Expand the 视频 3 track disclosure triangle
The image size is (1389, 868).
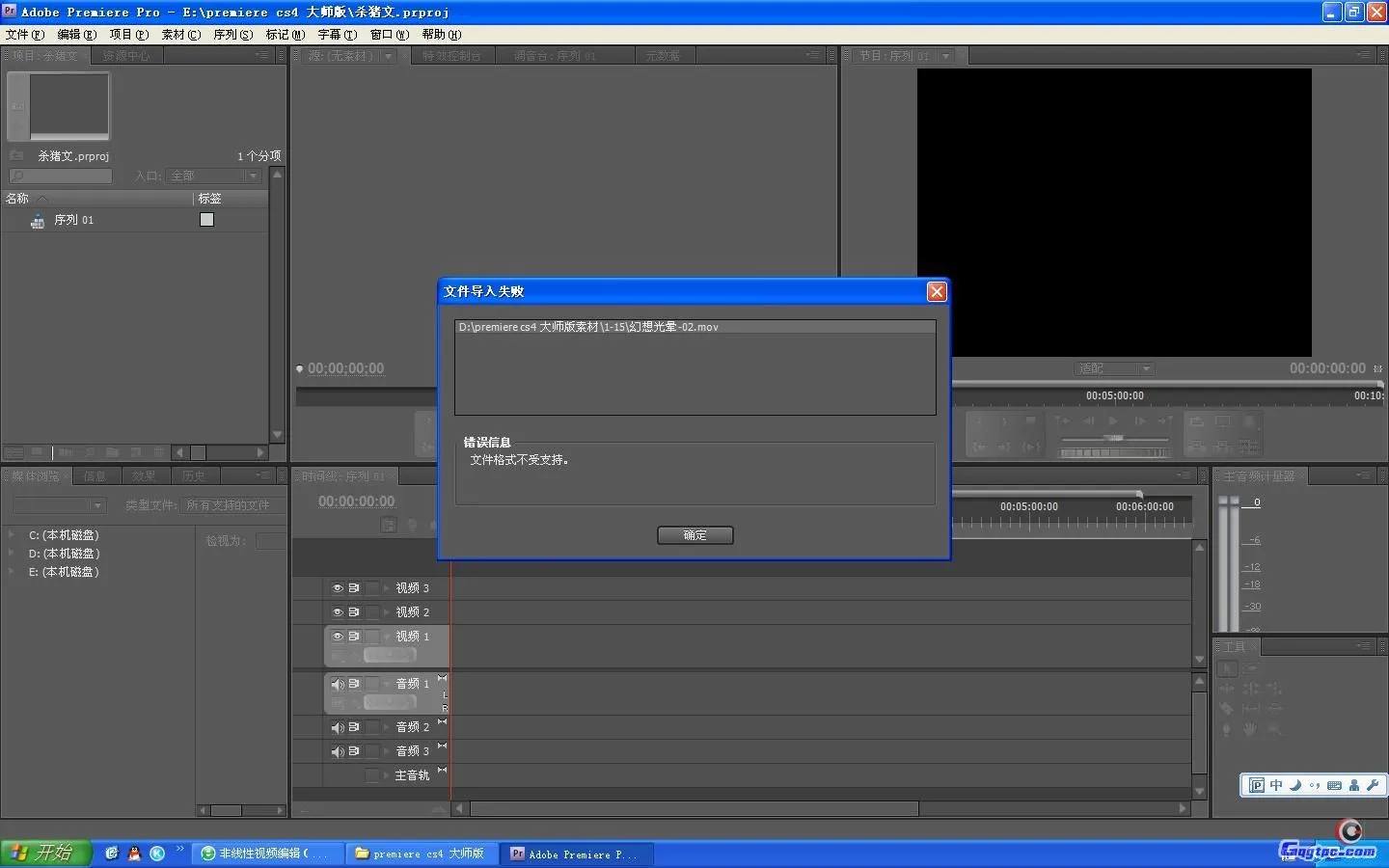click(x=387, y=588)
